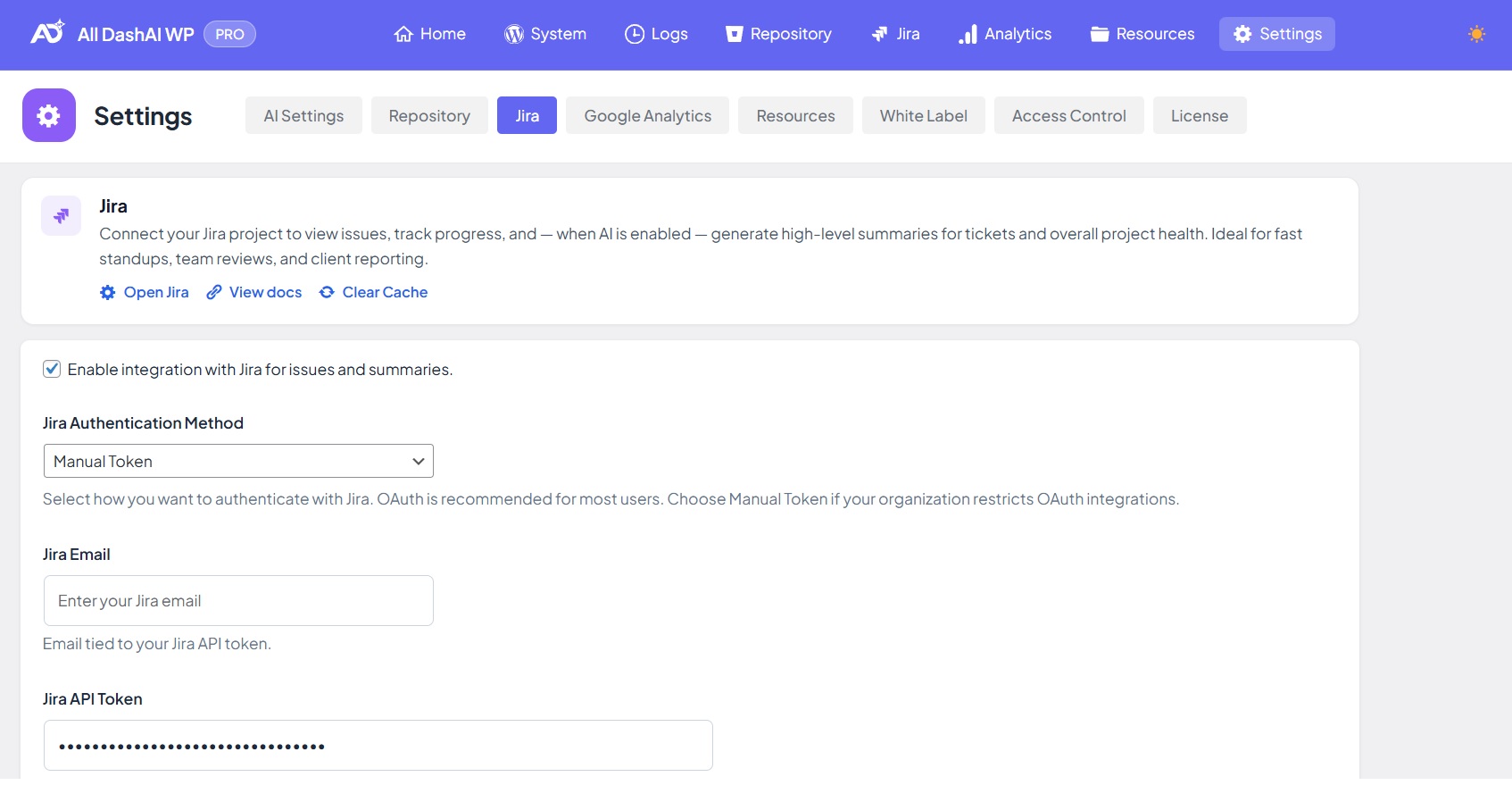Open the Access Control tab
Image resolution: width=1512 pixels, height=785 pixels.
[x=1068, y=116]
